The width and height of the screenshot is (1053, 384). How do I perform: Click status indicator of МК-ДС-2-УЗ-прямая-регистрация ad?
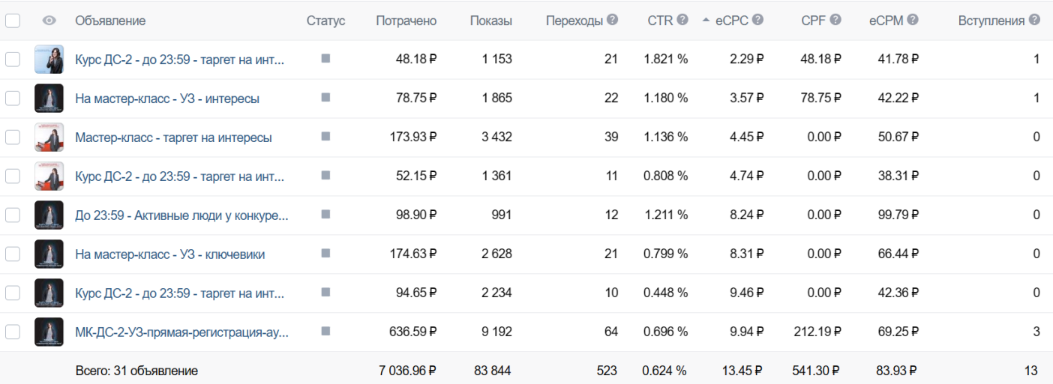326,331
